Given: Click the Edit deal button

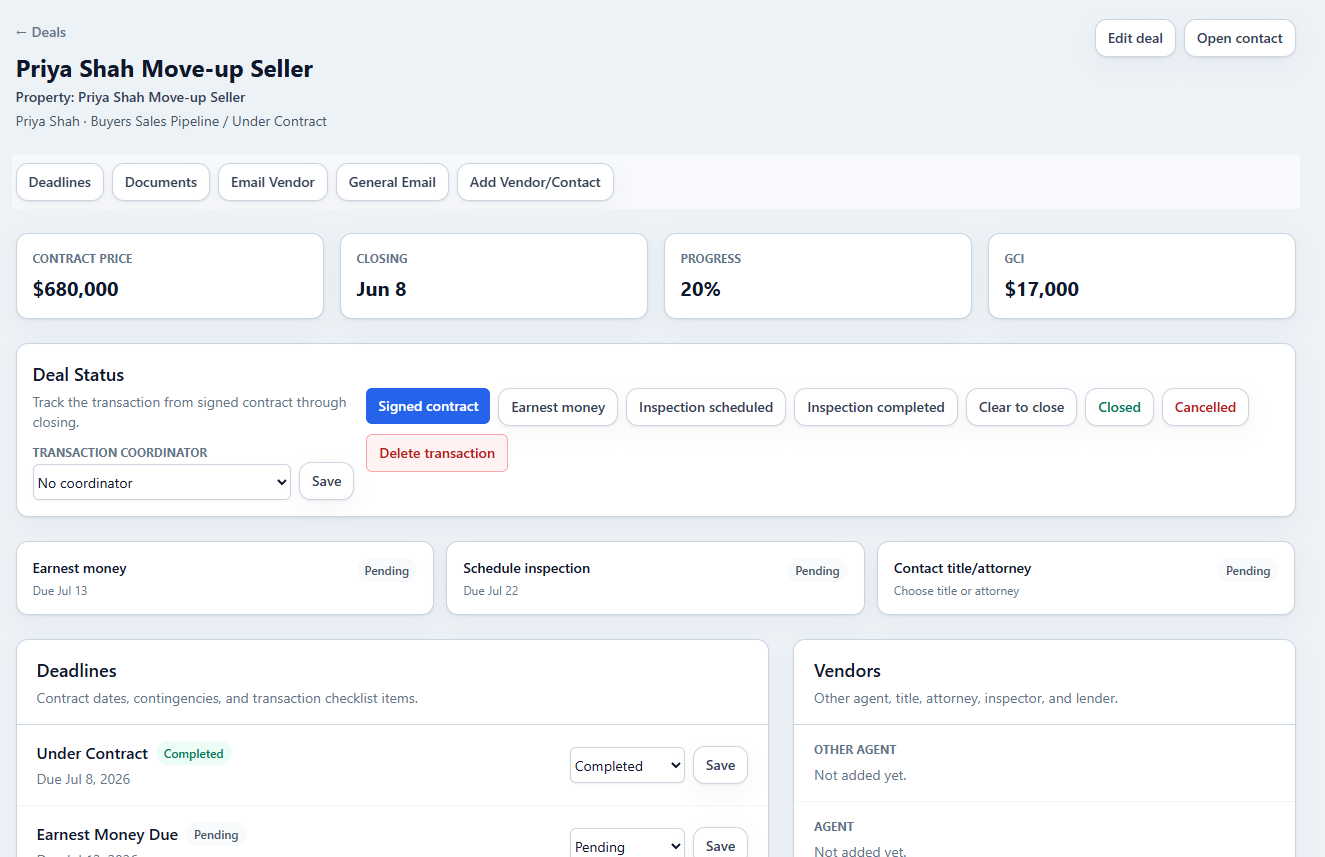Looking at the screenshot, I should click(1135, 38).
